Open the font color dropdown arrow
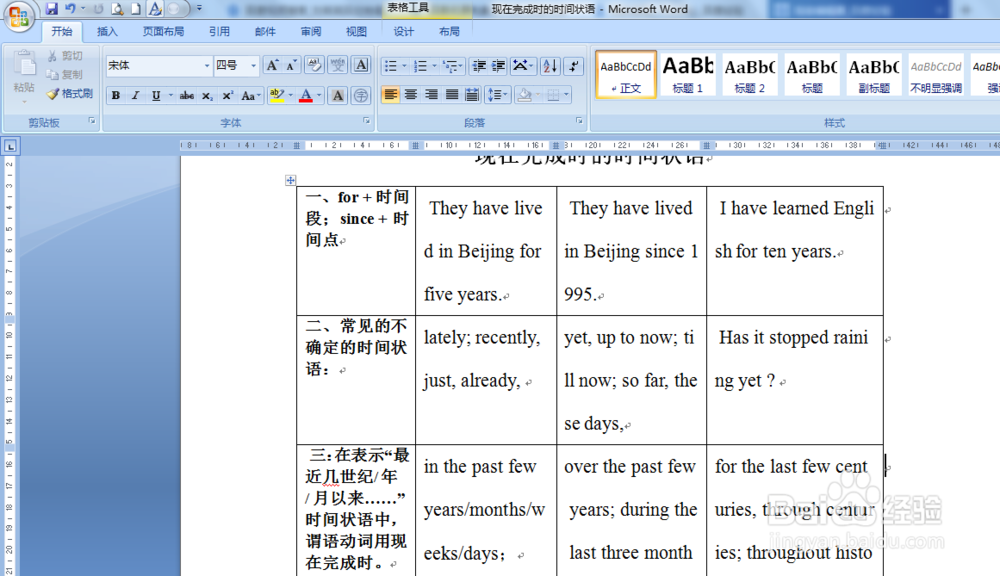This screenshot has width=1000, height=576. [317, 95]
